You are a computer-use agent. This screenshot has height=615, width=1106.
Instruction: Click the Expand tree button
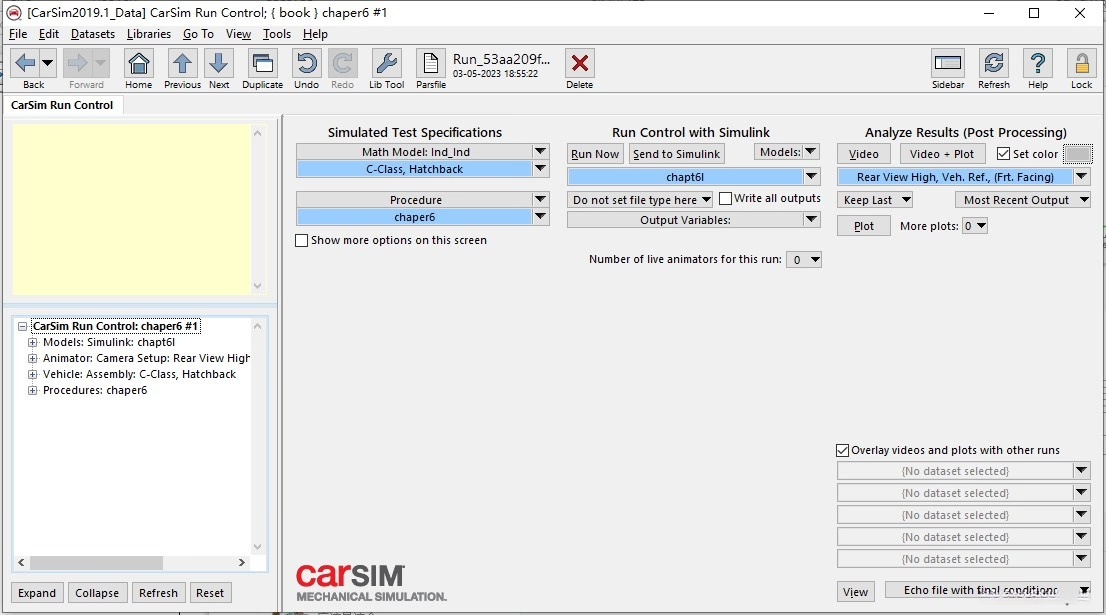(37, 593)
